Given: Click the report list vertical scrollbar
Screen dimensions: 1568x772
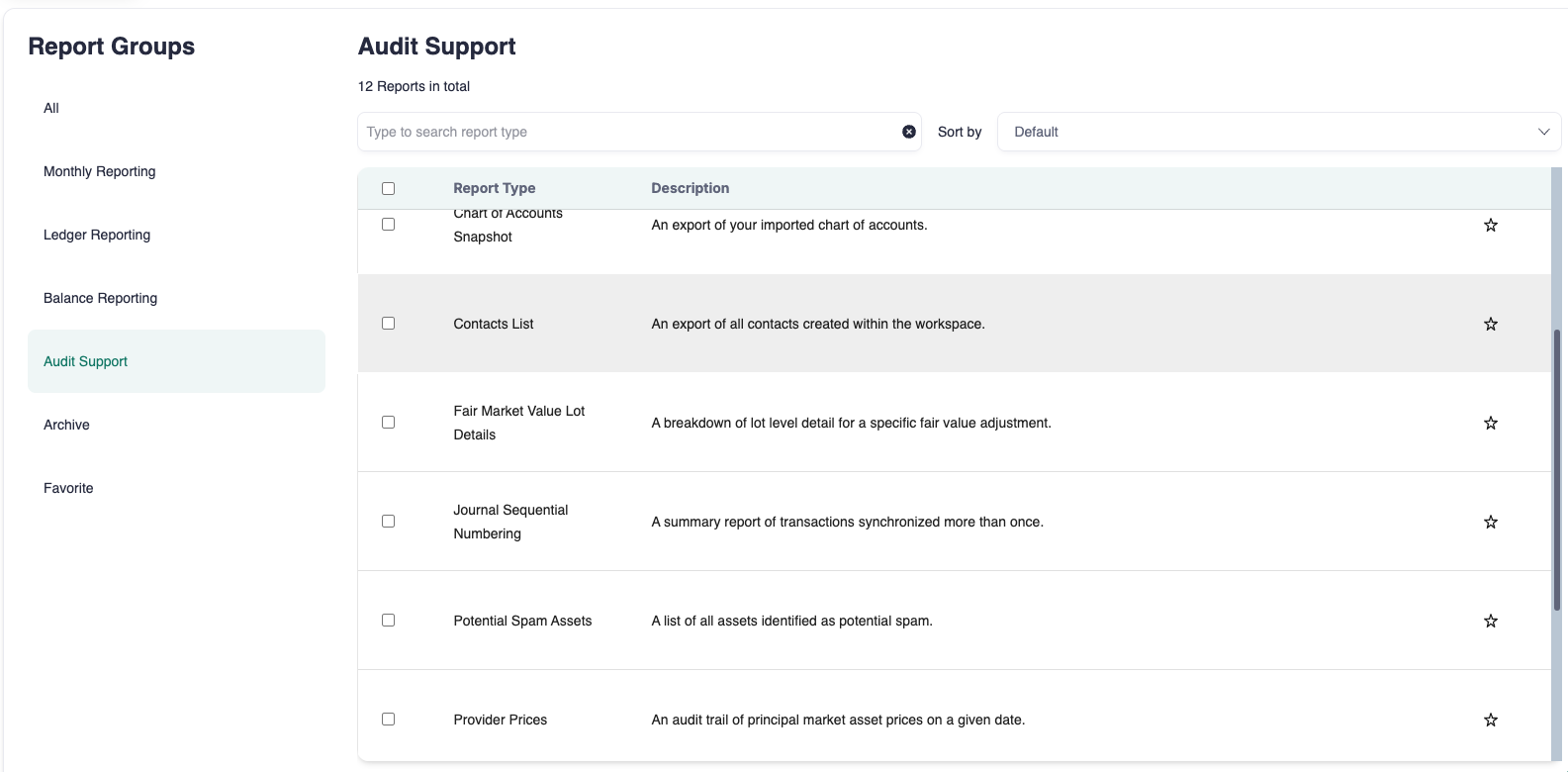Looking at the screenshot, I should 1556,470.
